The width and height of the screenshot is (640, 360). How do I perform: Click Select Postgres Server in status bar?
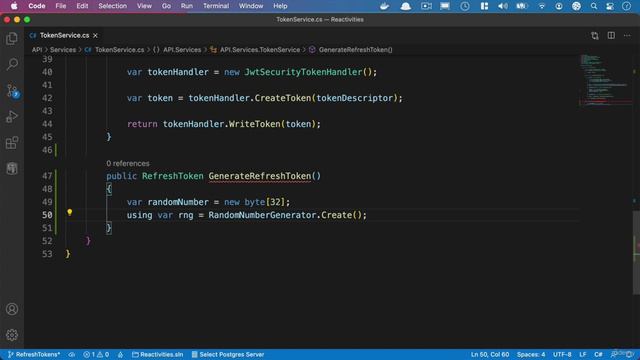tap(228, 354)
